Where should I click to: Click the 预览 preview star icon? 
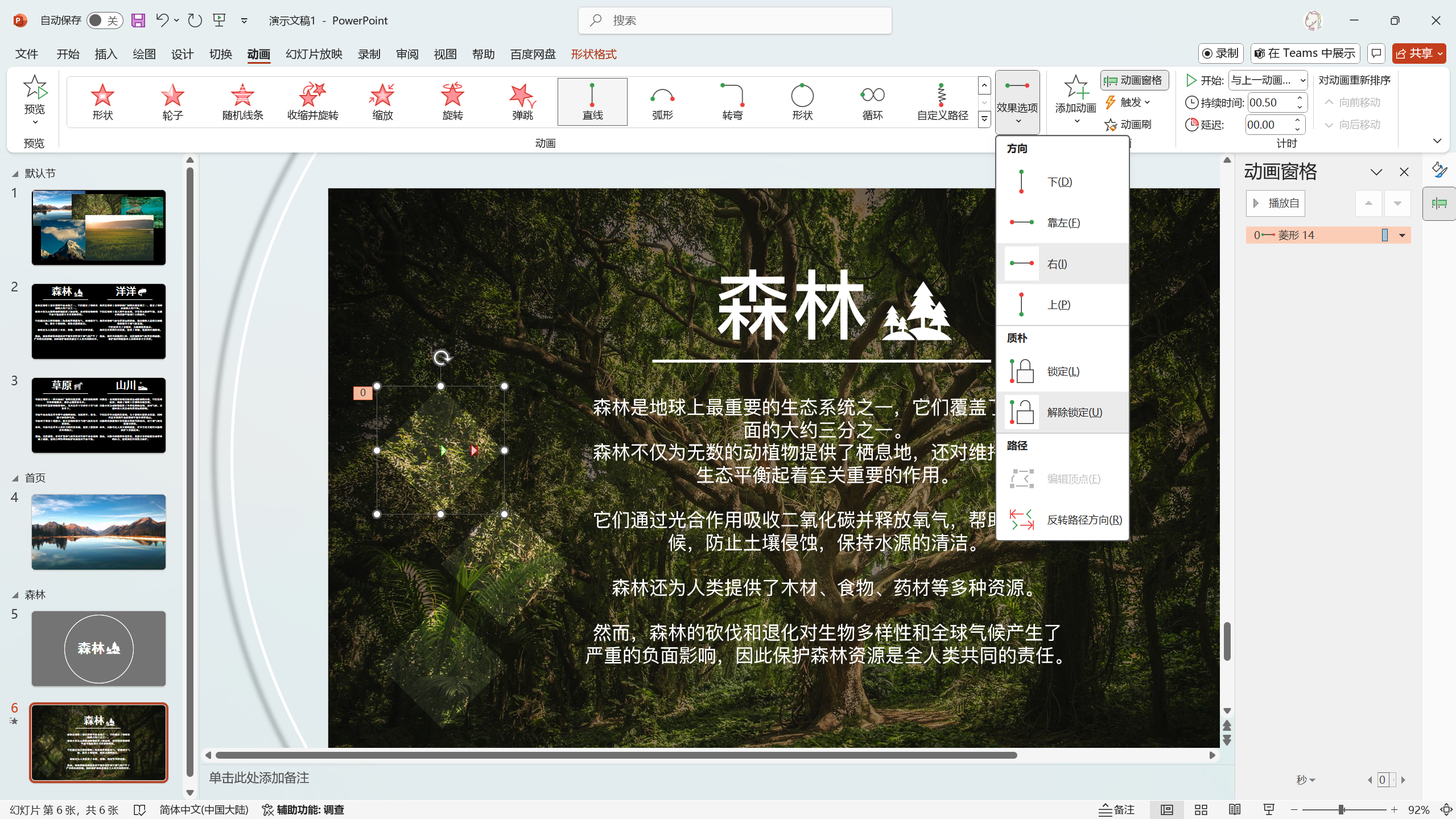34,88
